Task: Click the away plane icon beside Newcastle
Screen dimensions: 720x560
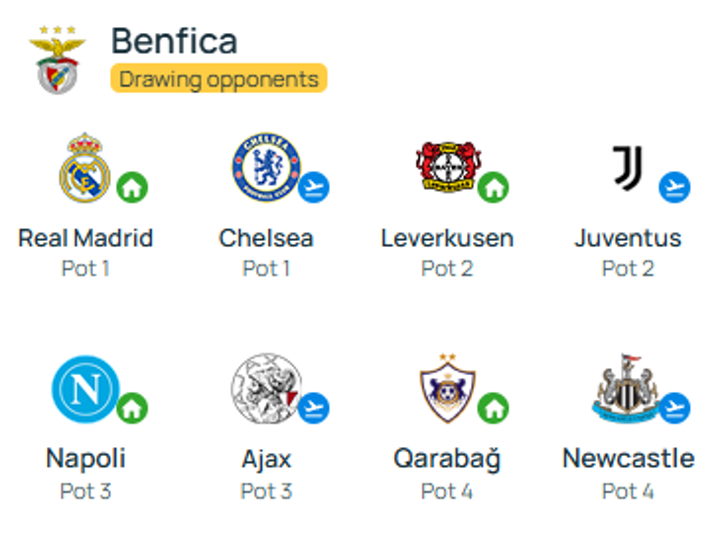Action: 675,408
